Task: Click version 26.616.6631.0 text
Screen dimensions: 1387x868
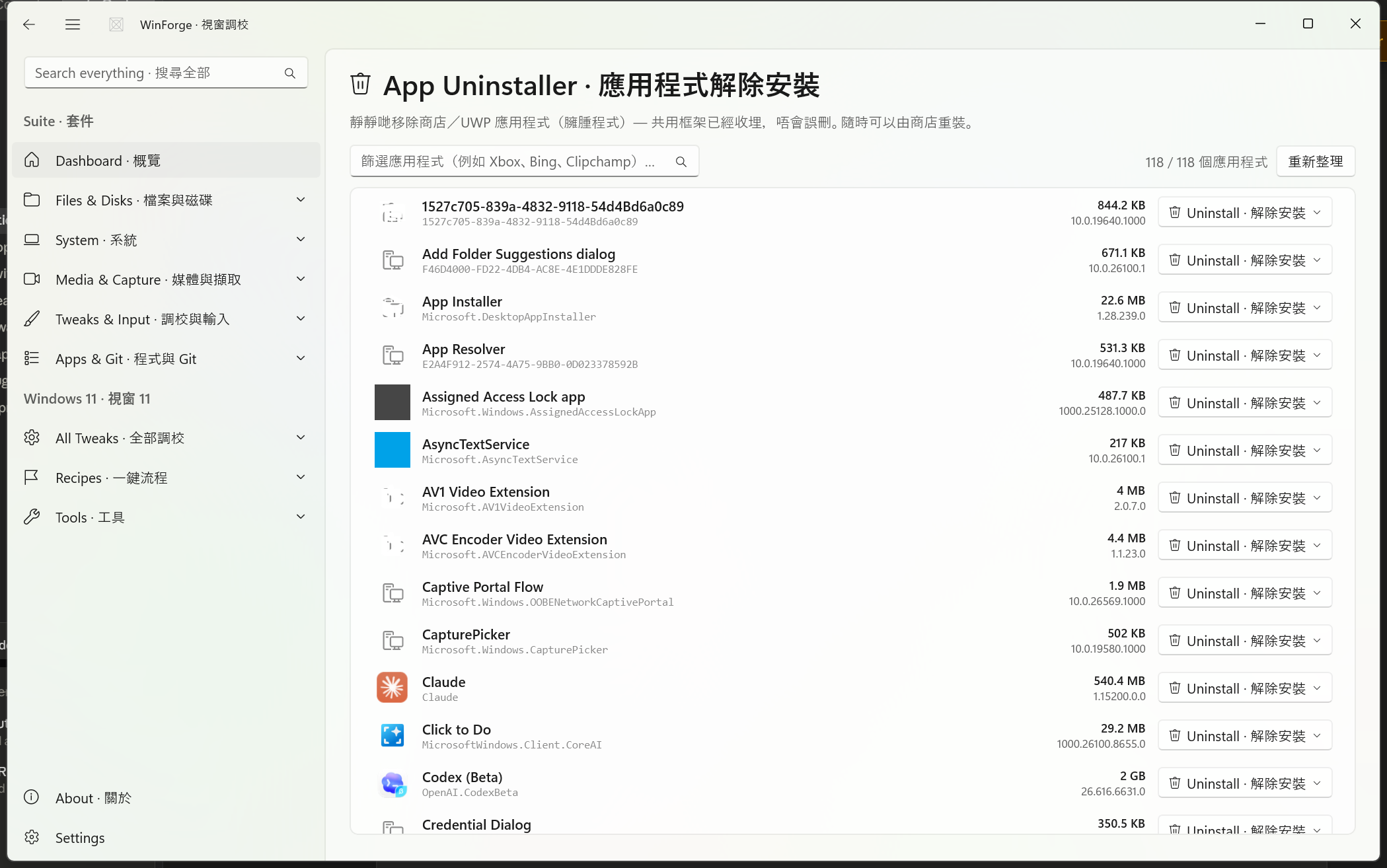Action: [1113, 791]
